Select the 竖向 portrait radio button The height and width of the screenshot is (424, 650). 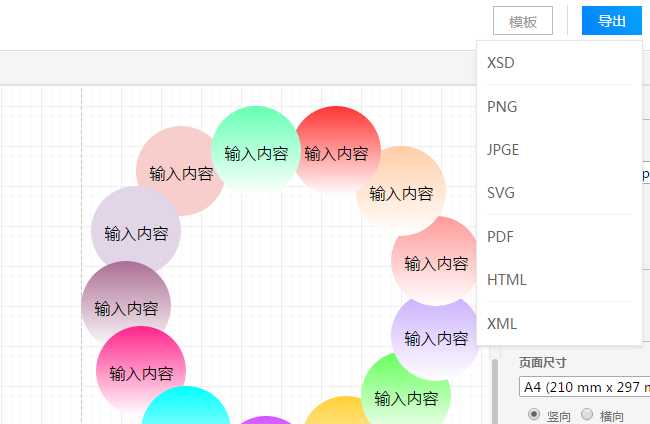point(534,414)
